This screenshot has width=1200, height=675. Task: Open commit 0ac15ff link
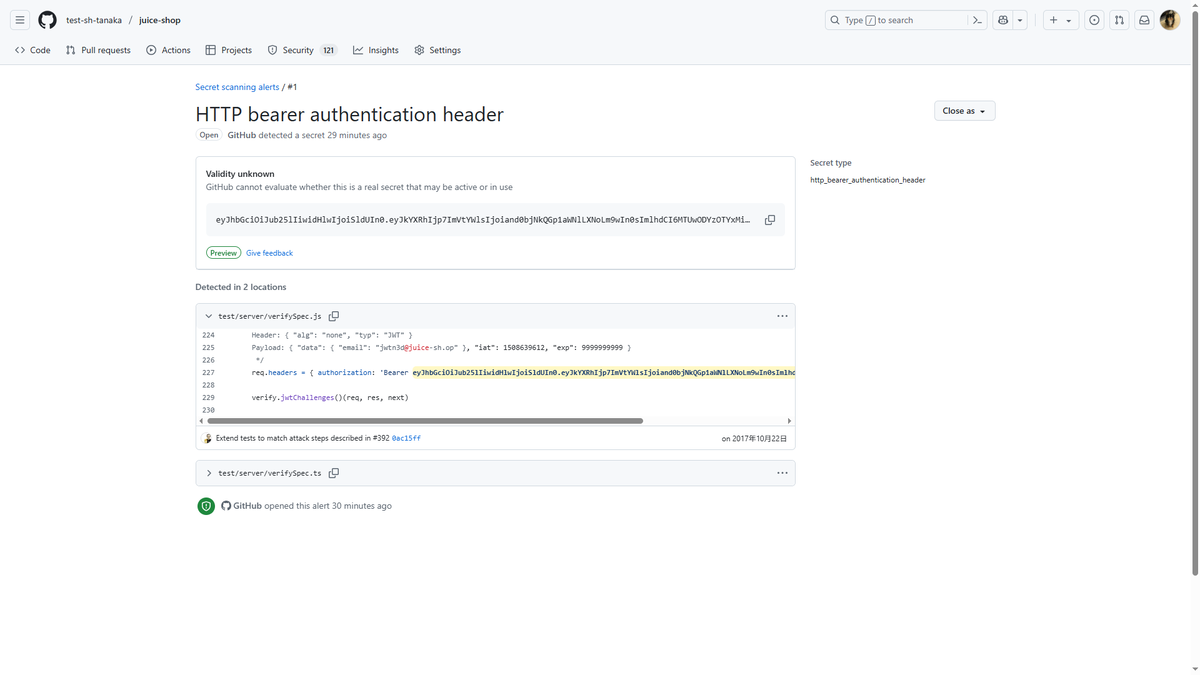tap(406, 438)
